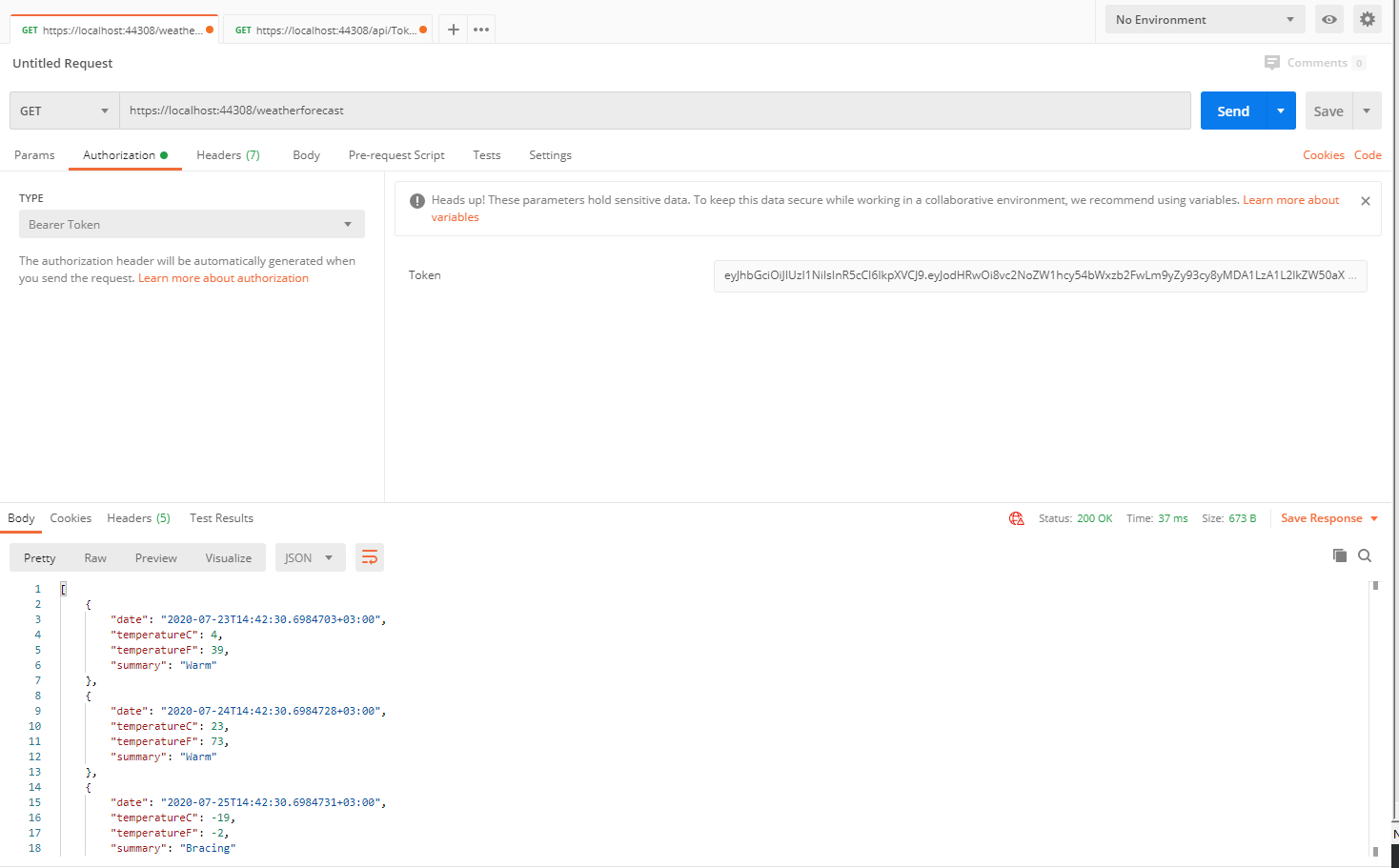Open the tab options ellipsis menu
Image resolution: width=1399 pixels, height=868 pixels.
pos(481,30)
